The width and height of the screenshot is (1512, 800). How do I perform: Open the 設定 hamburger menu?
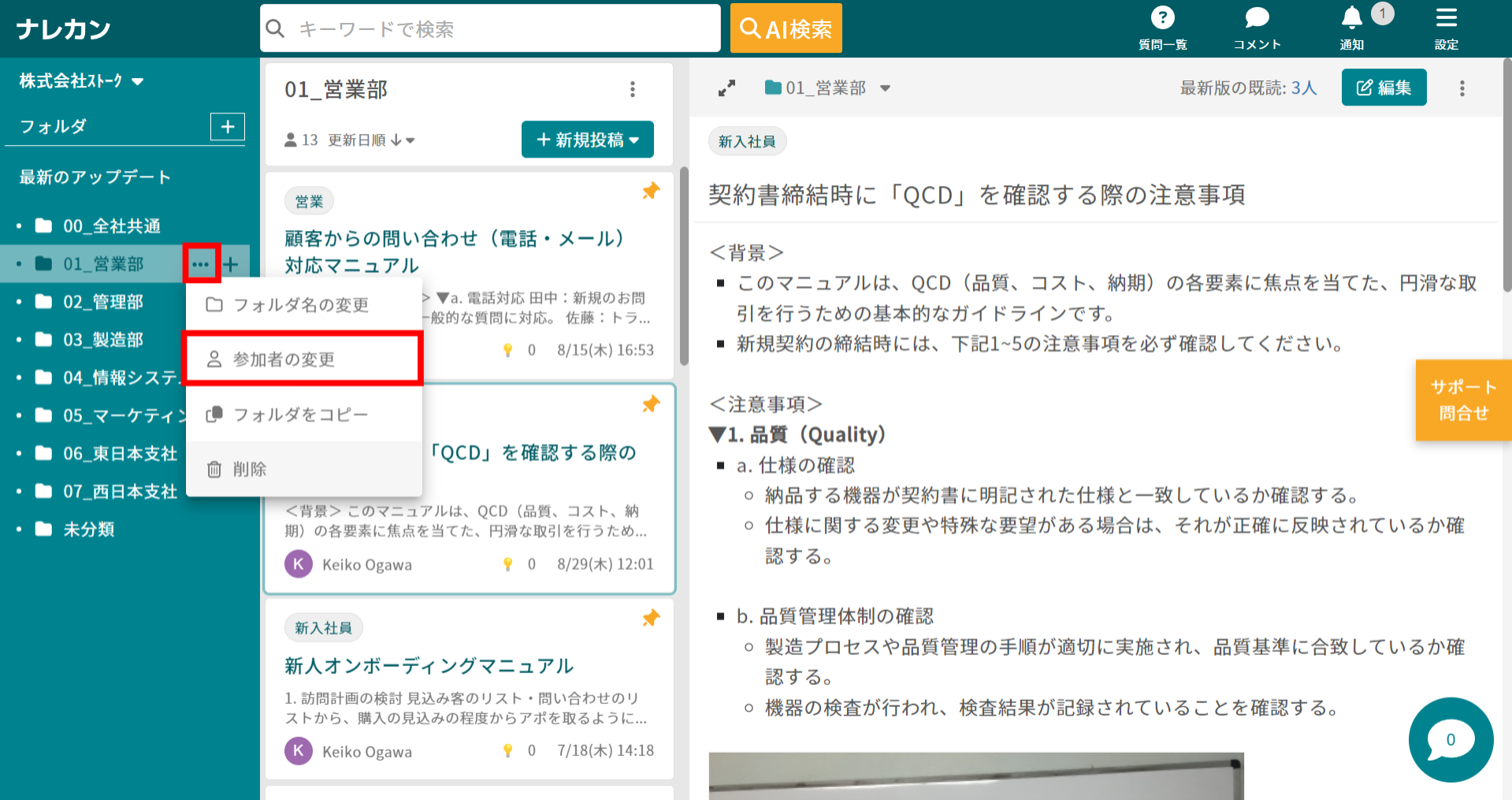(x=1446, y=28)
